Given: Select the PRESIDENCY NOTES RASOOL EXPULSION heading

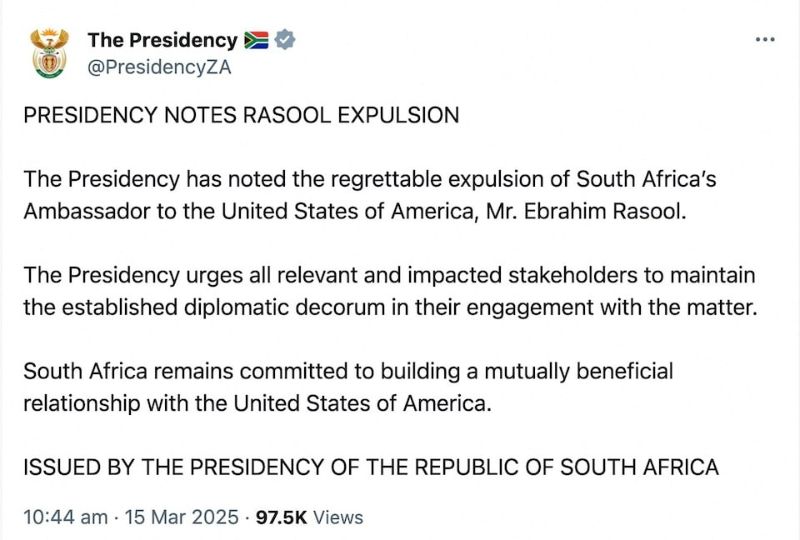Looking at the screenshot, I should 241,115.
